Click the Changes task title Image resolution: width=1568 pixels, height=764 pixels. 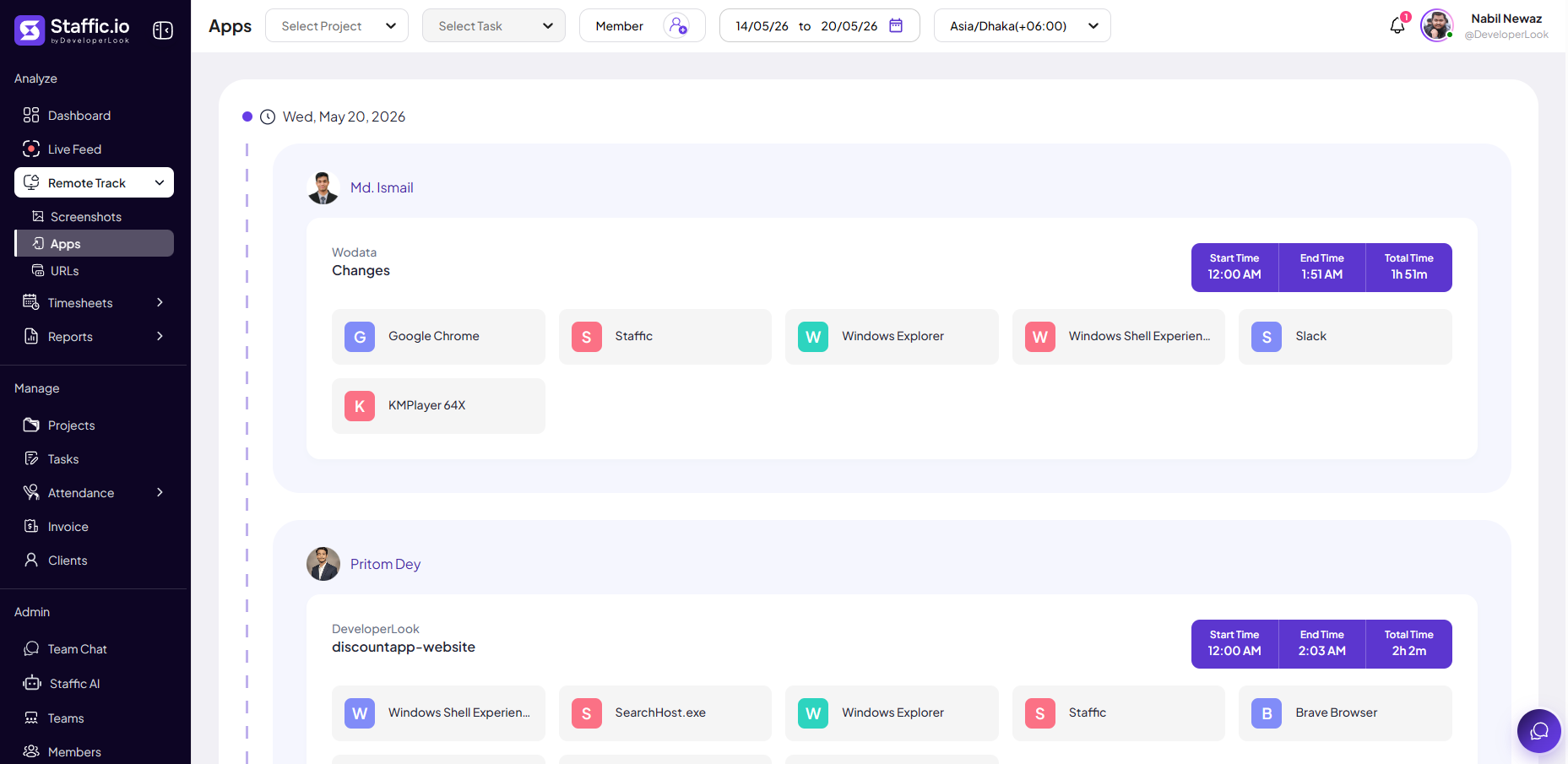361,270
